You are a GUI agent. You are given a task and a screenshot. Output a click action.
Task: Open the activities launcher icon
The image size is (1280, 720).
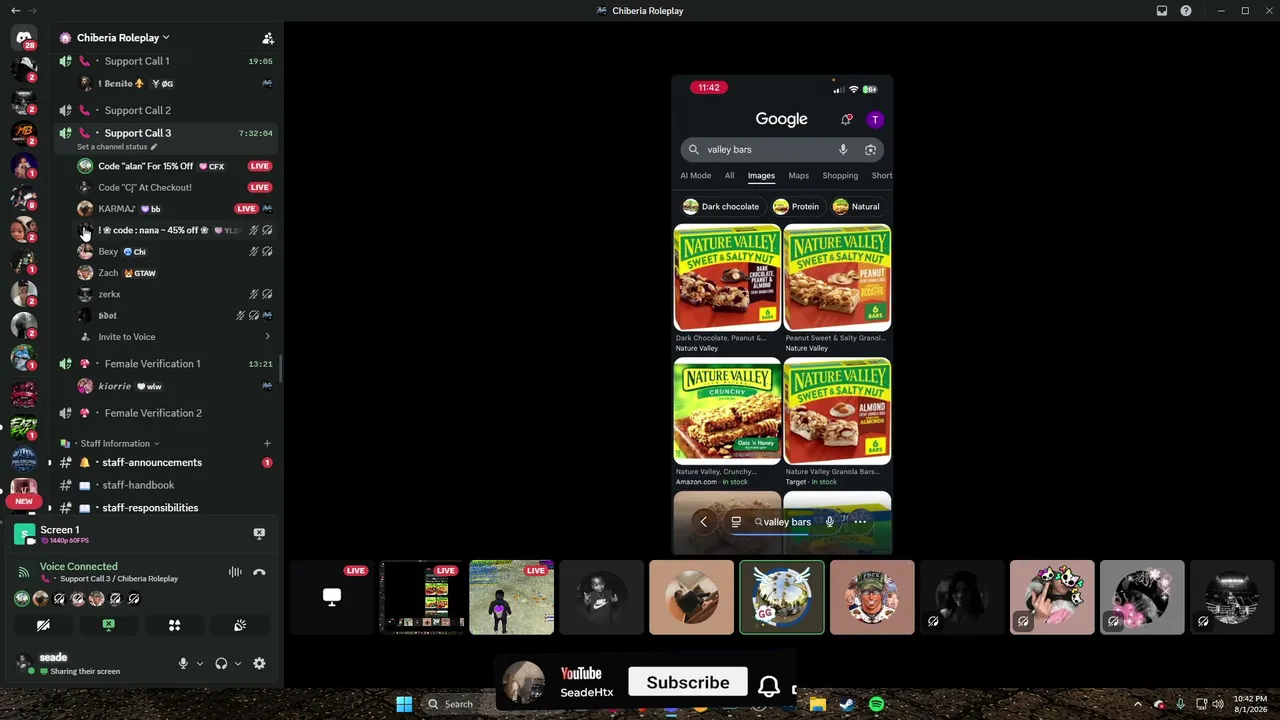point(174,625)
